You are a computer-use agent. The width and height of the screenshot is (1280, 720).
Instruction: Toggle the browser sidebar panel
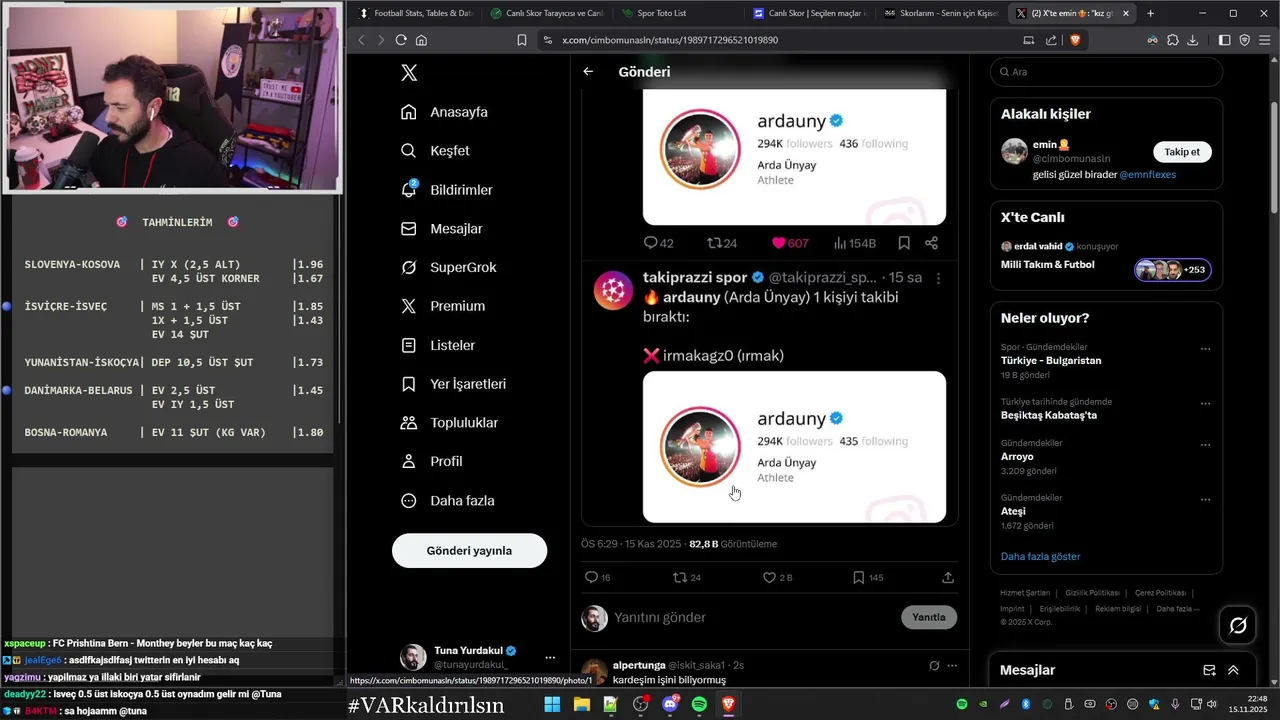tap(1225, 40)
